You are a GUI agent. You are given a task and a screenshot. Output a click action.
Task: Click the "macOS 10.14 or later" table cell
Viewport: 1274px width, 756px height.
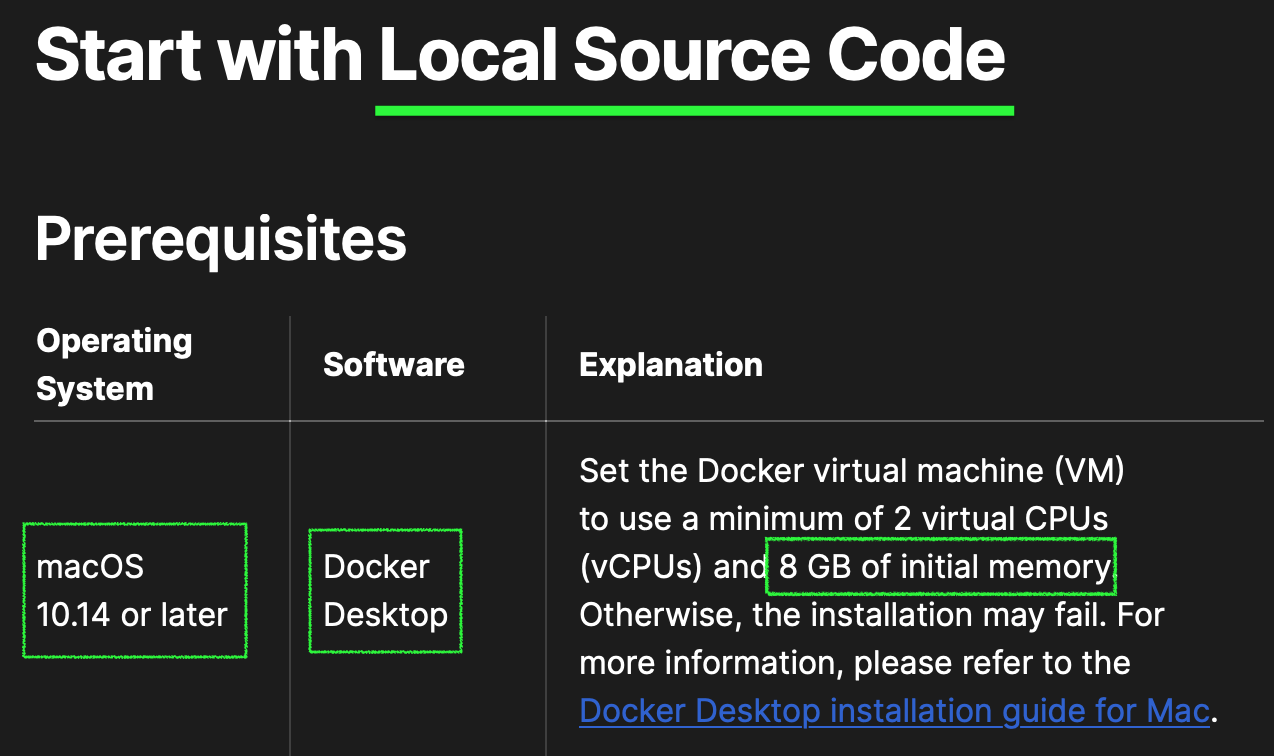coord(133,591)
